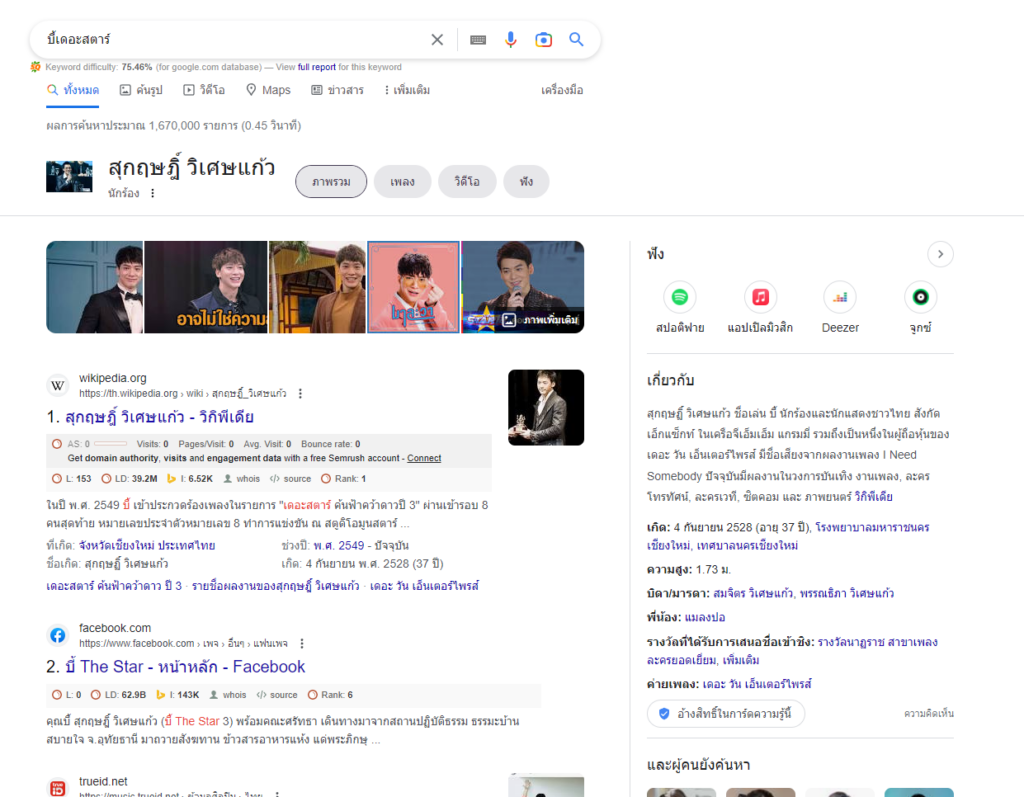
Task: Click the Wikipedia favicon in first result
Action: pos(57,385)
